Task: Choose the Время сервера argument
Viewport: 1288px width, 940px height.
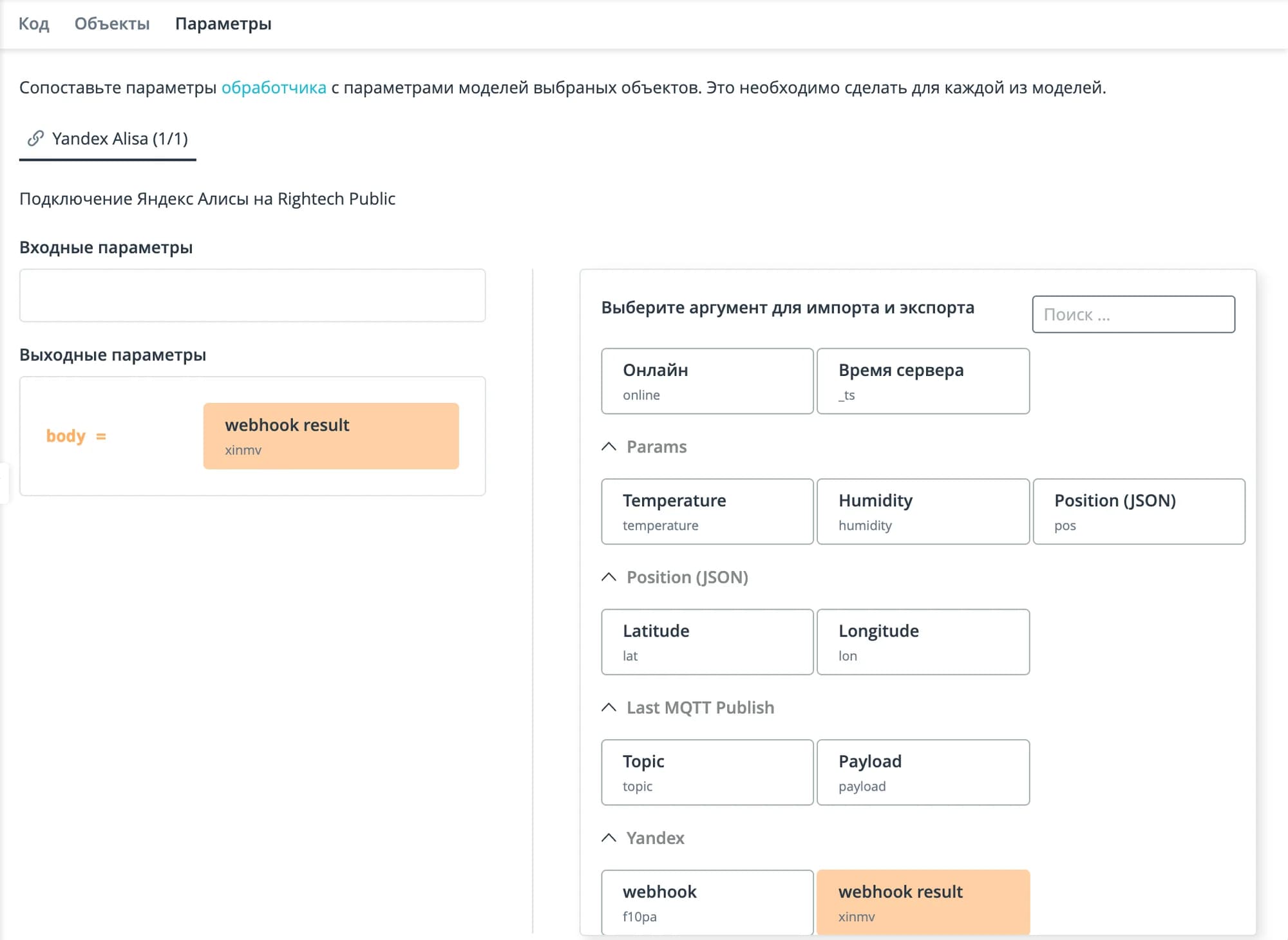Action: tap(923, 381)
